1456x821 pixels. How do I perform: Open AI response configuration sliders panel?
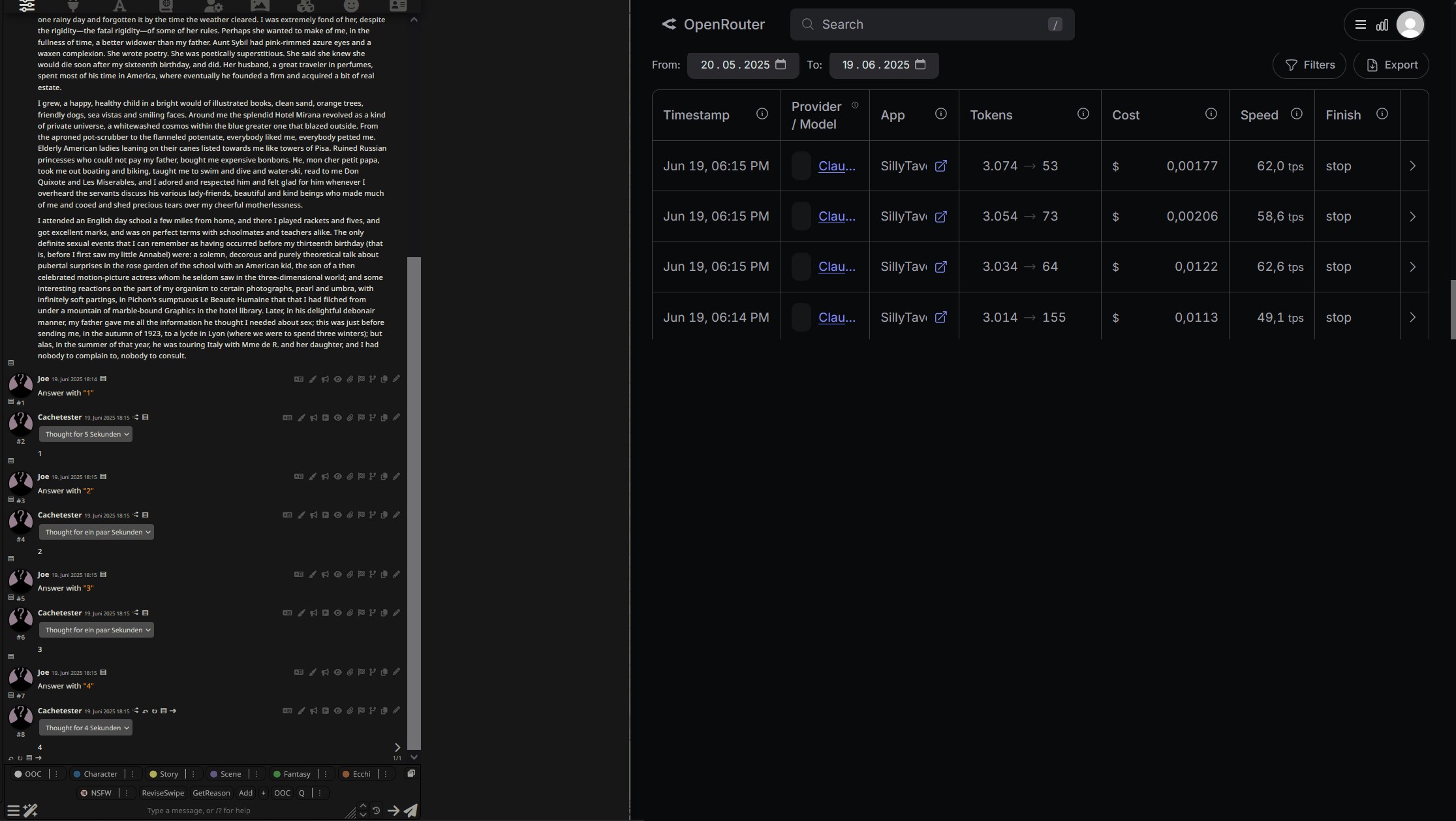(27, 6)
